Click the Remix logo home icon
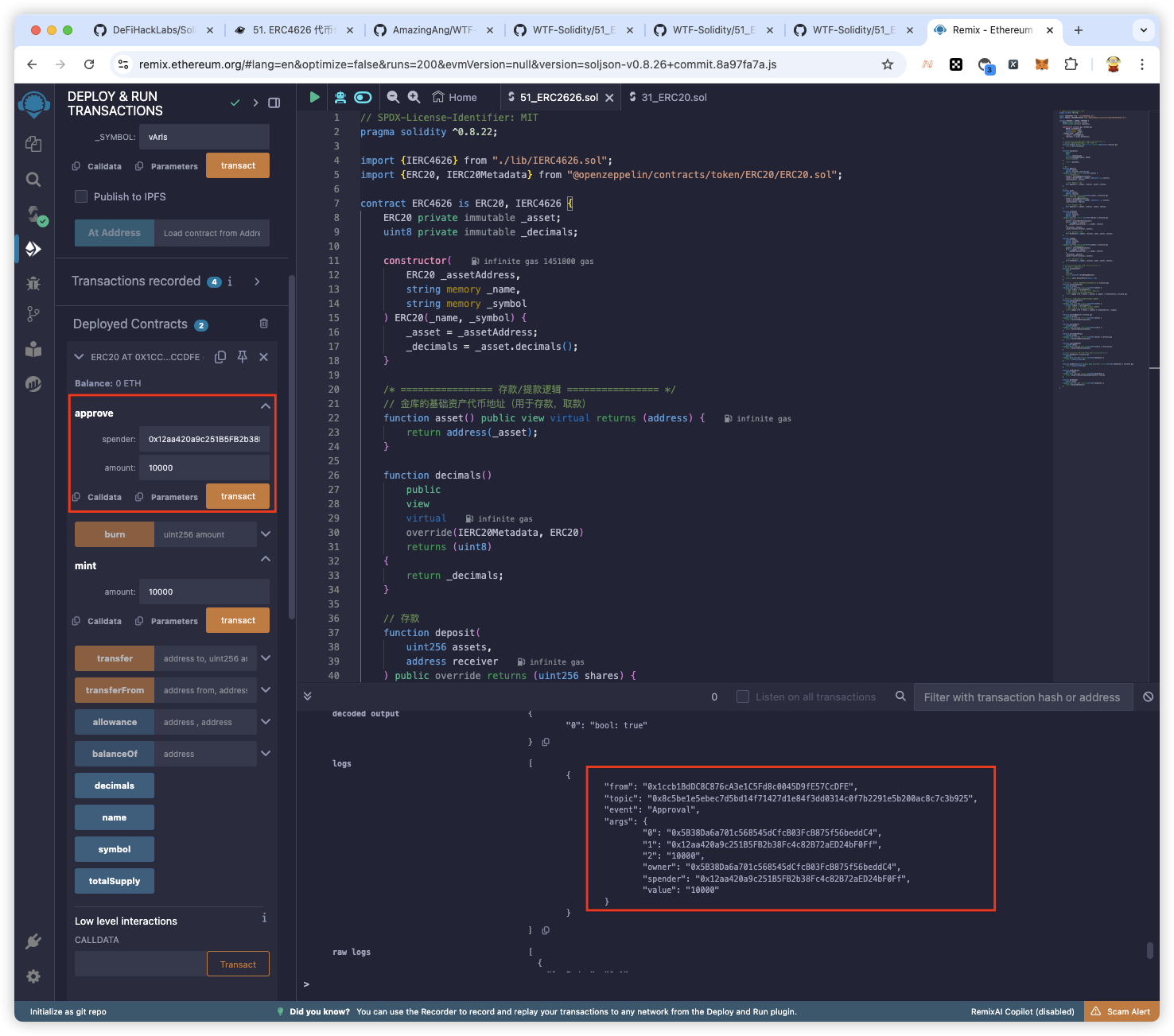Screen dimensions: 1174x1036 point(33,105)
